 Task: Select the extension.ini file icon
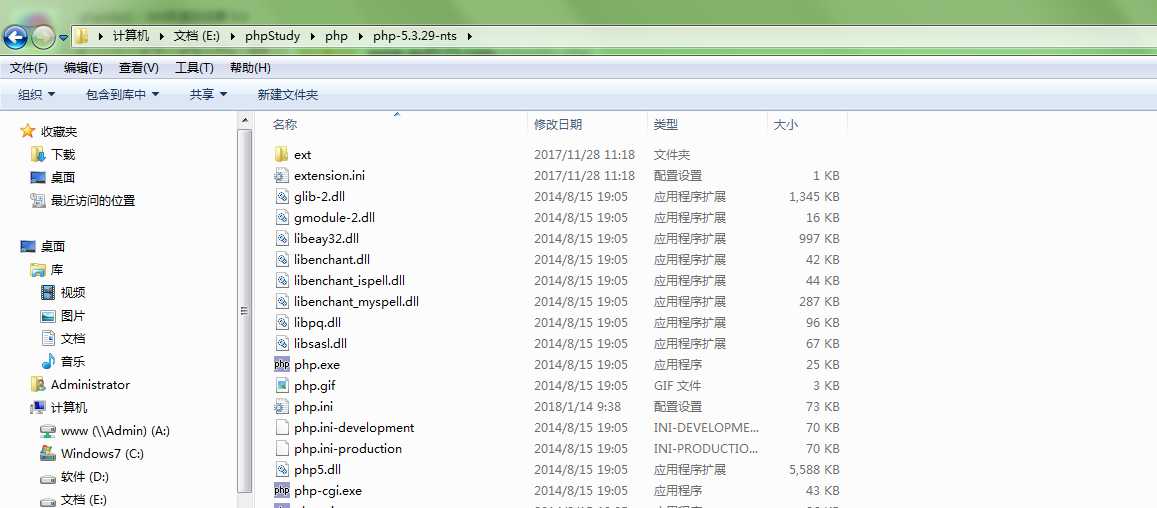click(x=281, y=176)
